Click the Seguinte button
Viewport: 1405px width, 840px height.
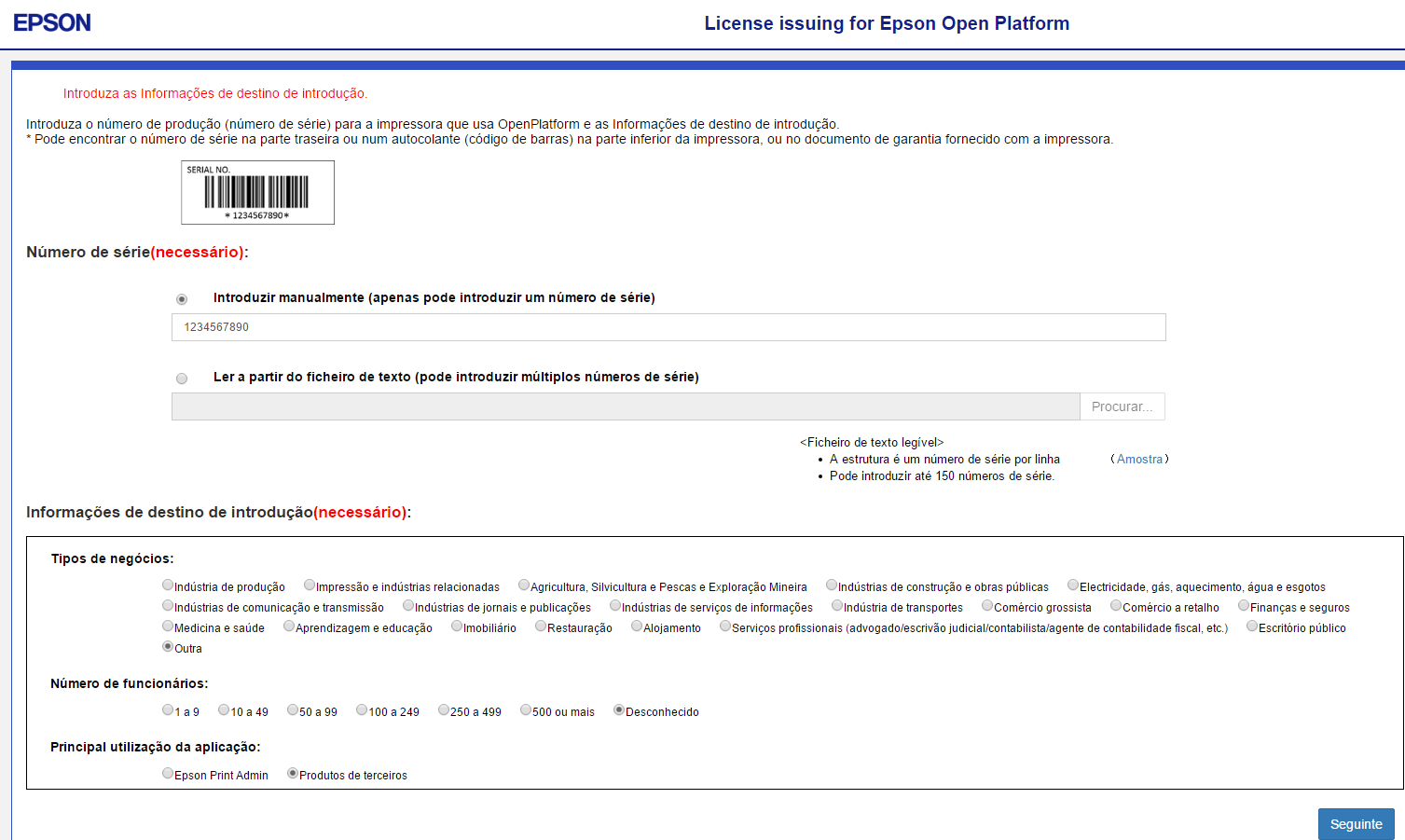pos(1356,824)
